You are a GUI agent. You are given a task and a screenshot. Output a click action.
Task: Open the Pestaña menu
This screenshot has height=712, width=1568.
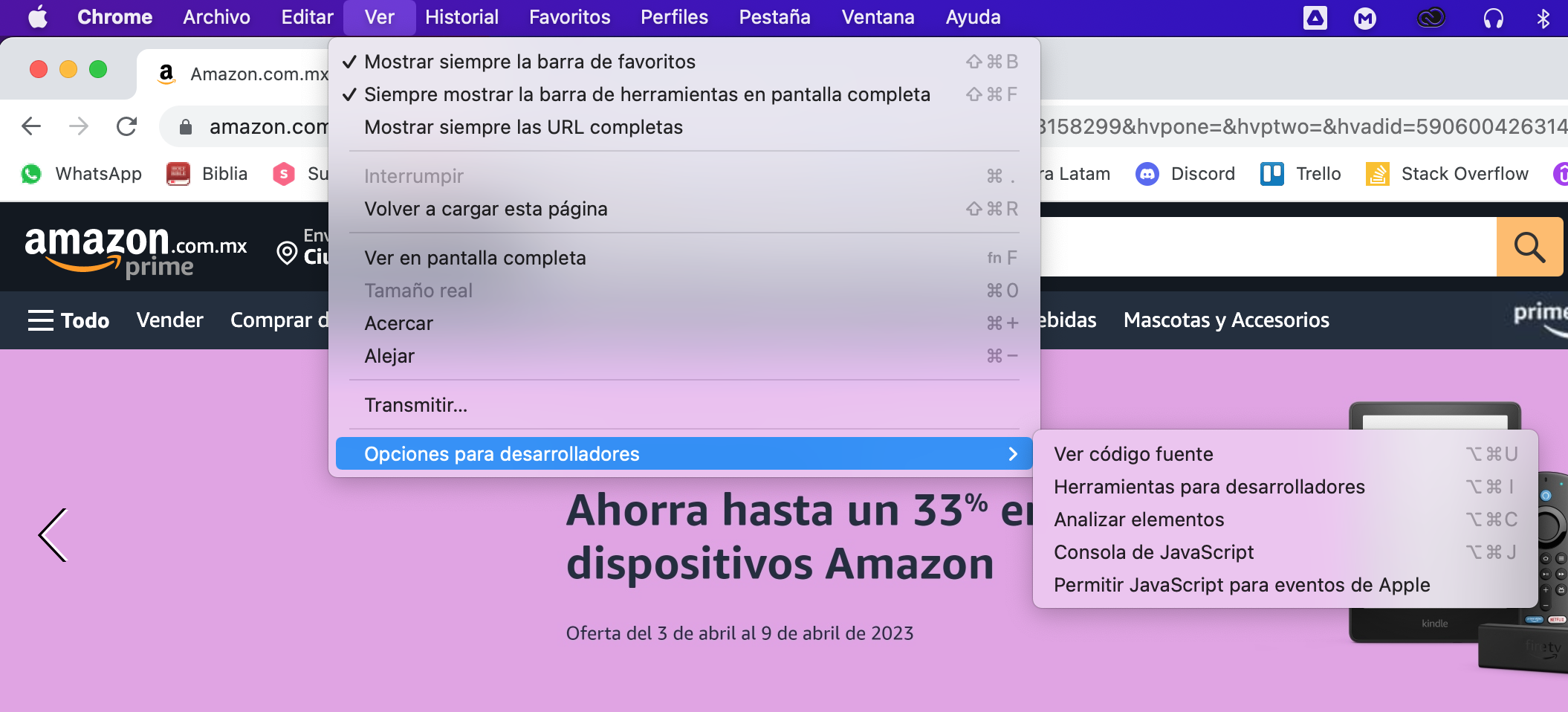[x=774, y=17]
